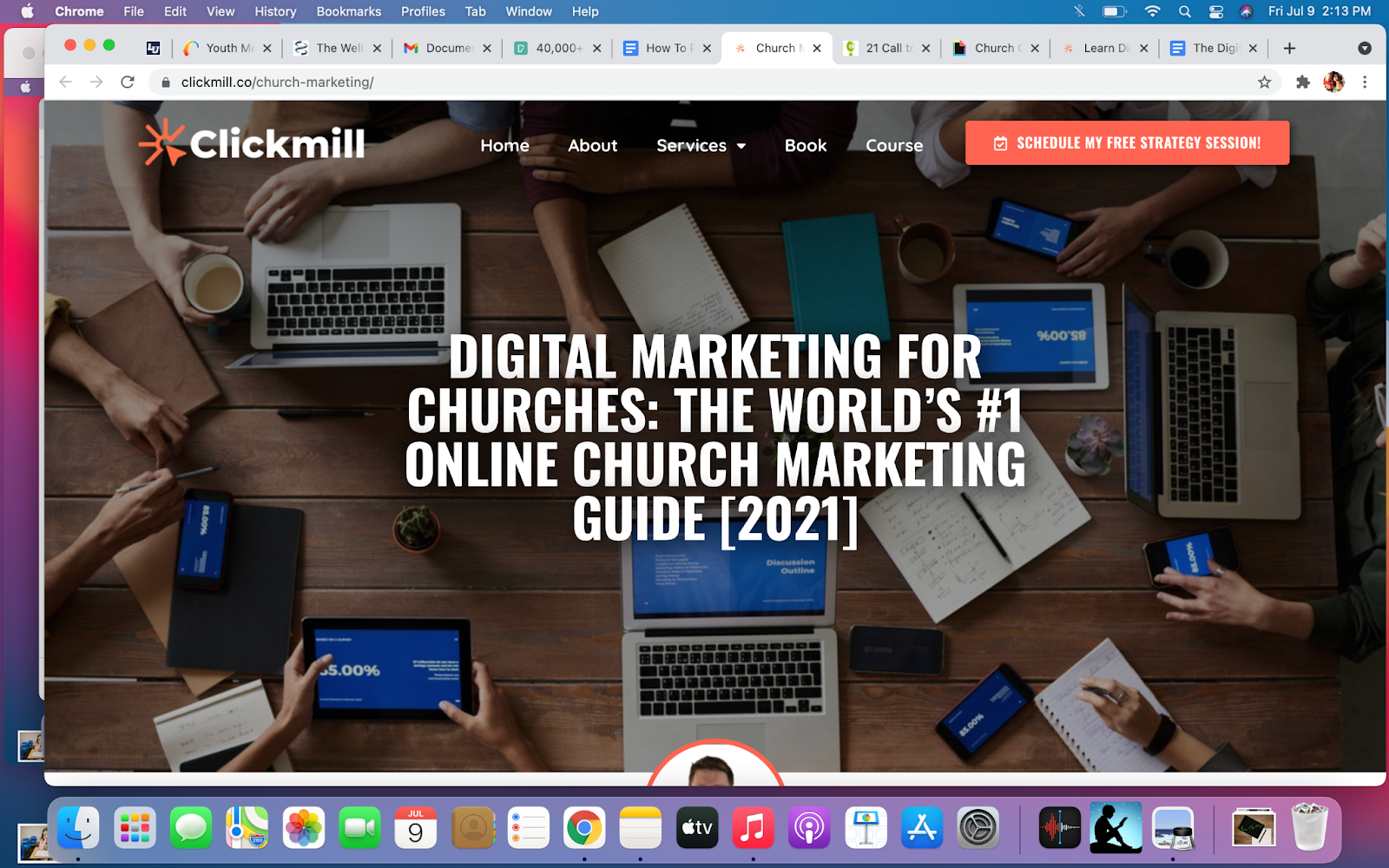Click Schedule My Free Strategy Session button
The width and height of the screenshot is (1389, 868).
[x=1127, y=142]
